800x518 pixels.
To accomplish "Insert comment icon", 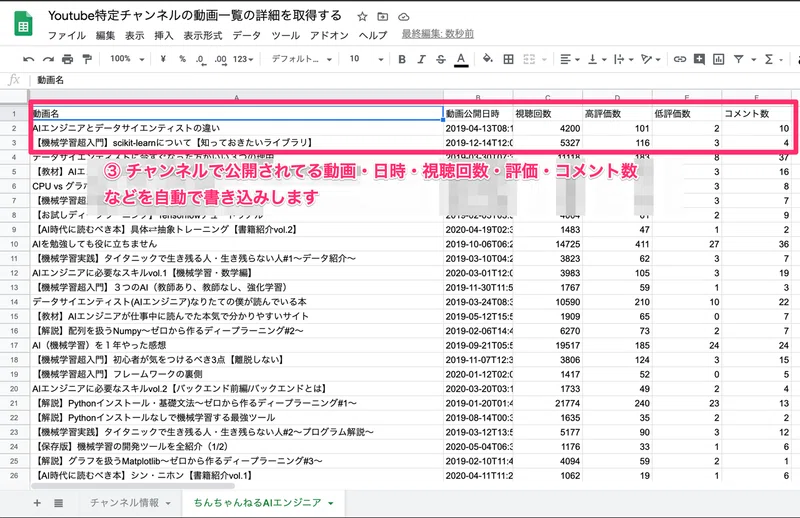I will (699, 59).
